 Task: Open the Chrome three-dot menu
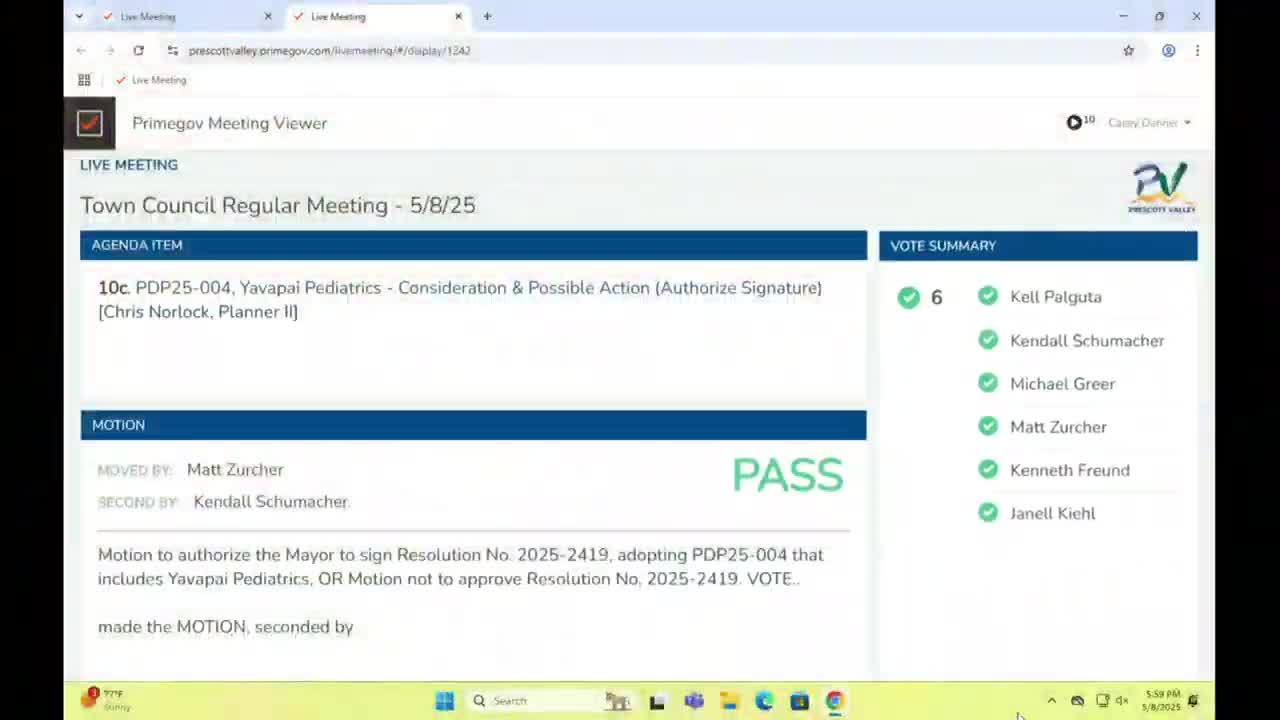(1197, 50)
